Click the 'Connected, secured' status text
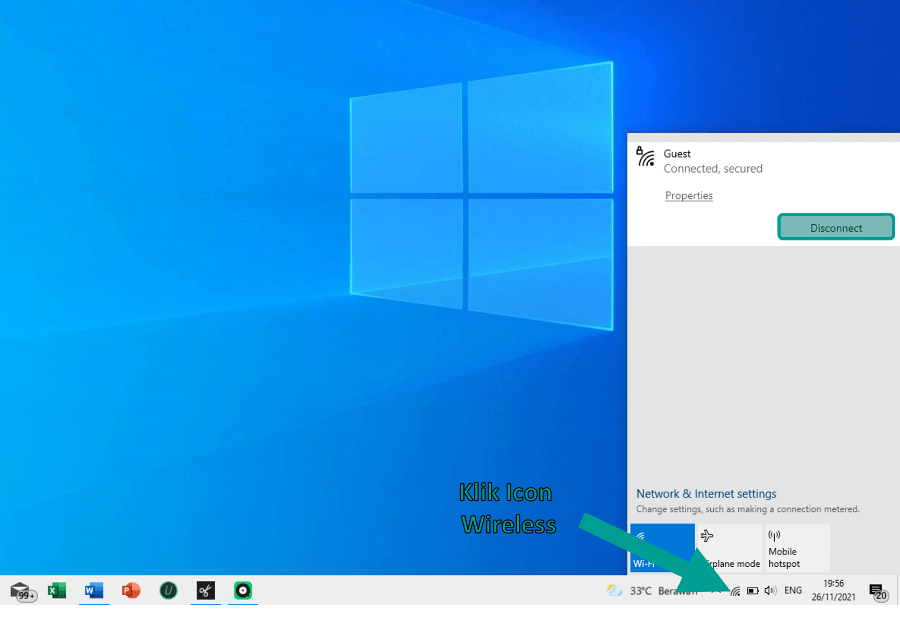This screenshot has width=900, height=642. (x=713, y=169)
